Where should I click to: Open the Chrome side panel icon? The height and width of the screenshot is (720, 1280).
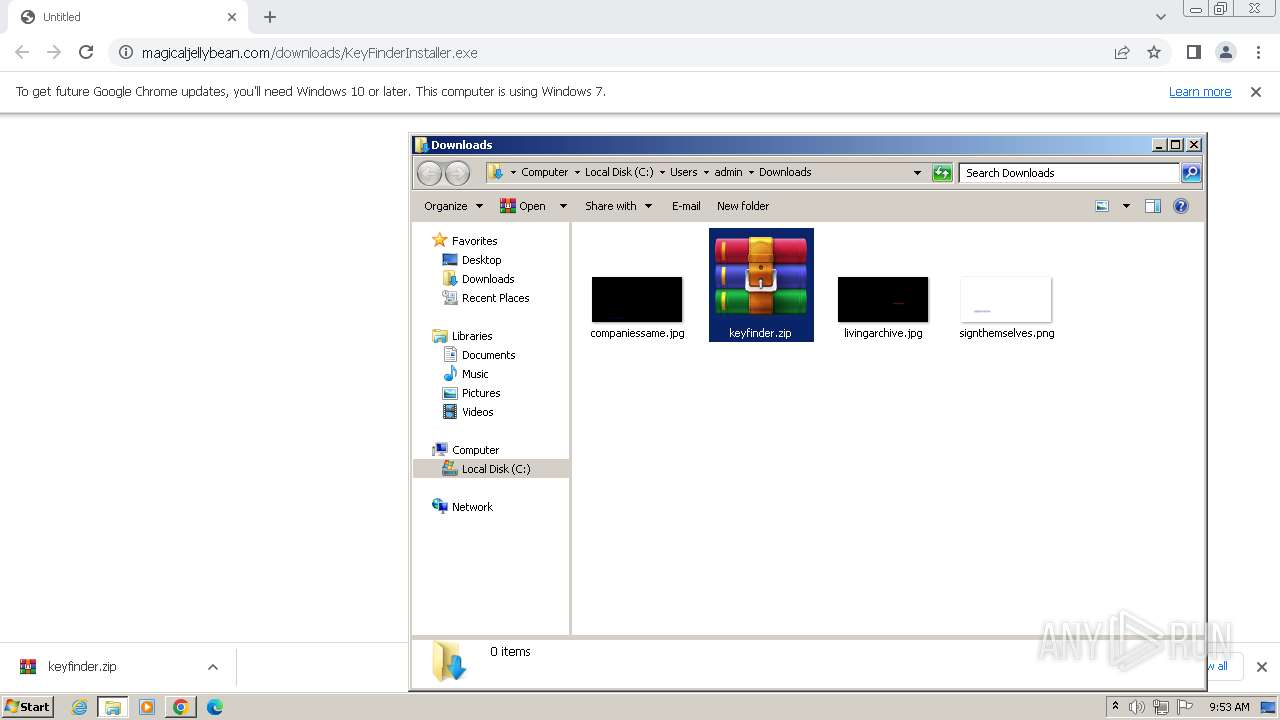coord(1193,52)
